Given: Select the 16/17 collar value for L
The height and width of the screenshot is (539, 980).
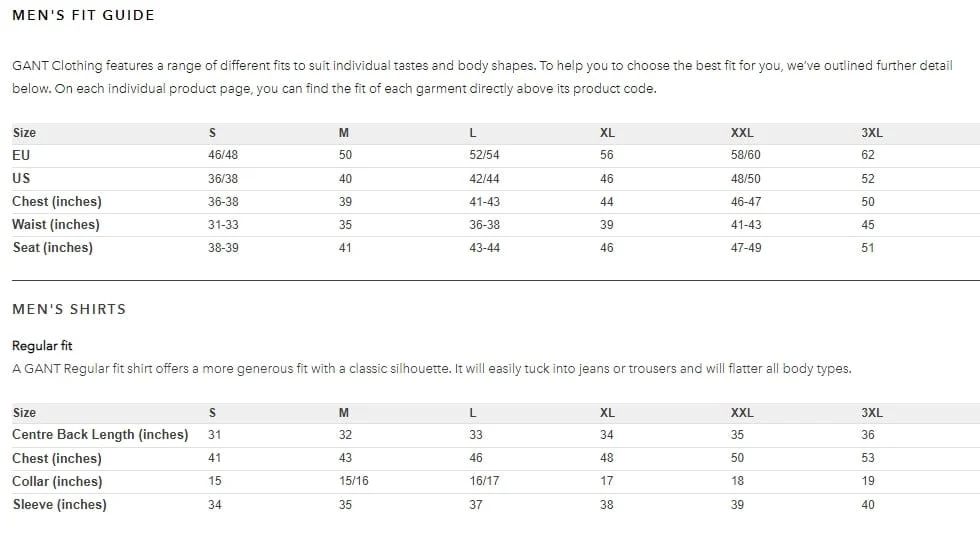Looking at the screenshot, I should point(484,481).
